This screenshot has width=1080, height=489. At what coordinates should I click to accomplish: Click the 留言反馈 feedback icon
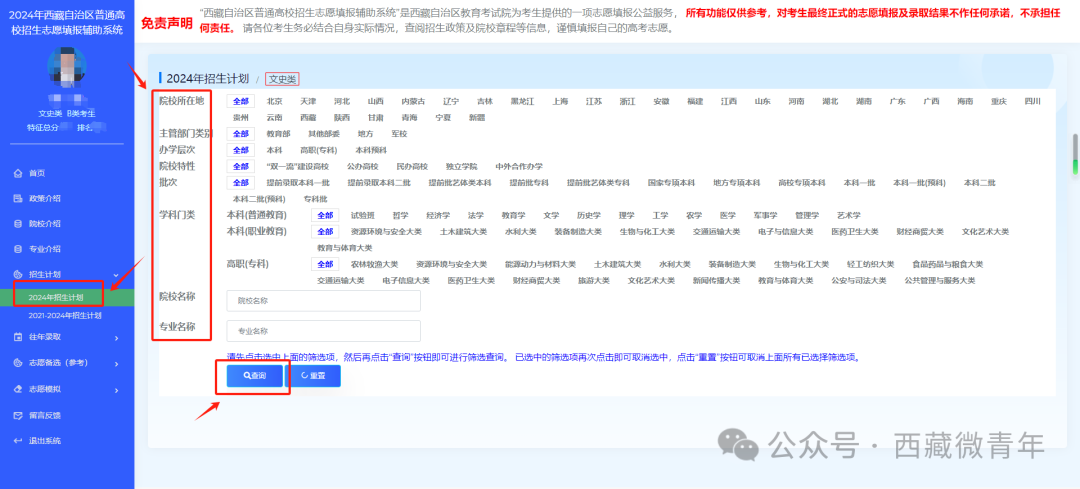click(x=17, y=415)
